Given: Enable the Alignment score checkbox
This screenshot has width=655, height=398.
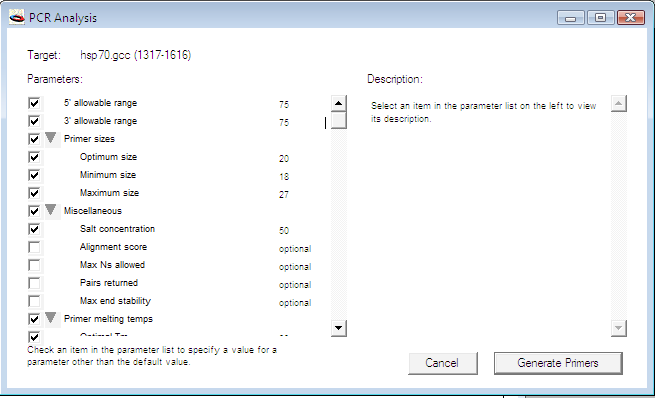Looking at the screenshot, I should (x=34, y=247).
